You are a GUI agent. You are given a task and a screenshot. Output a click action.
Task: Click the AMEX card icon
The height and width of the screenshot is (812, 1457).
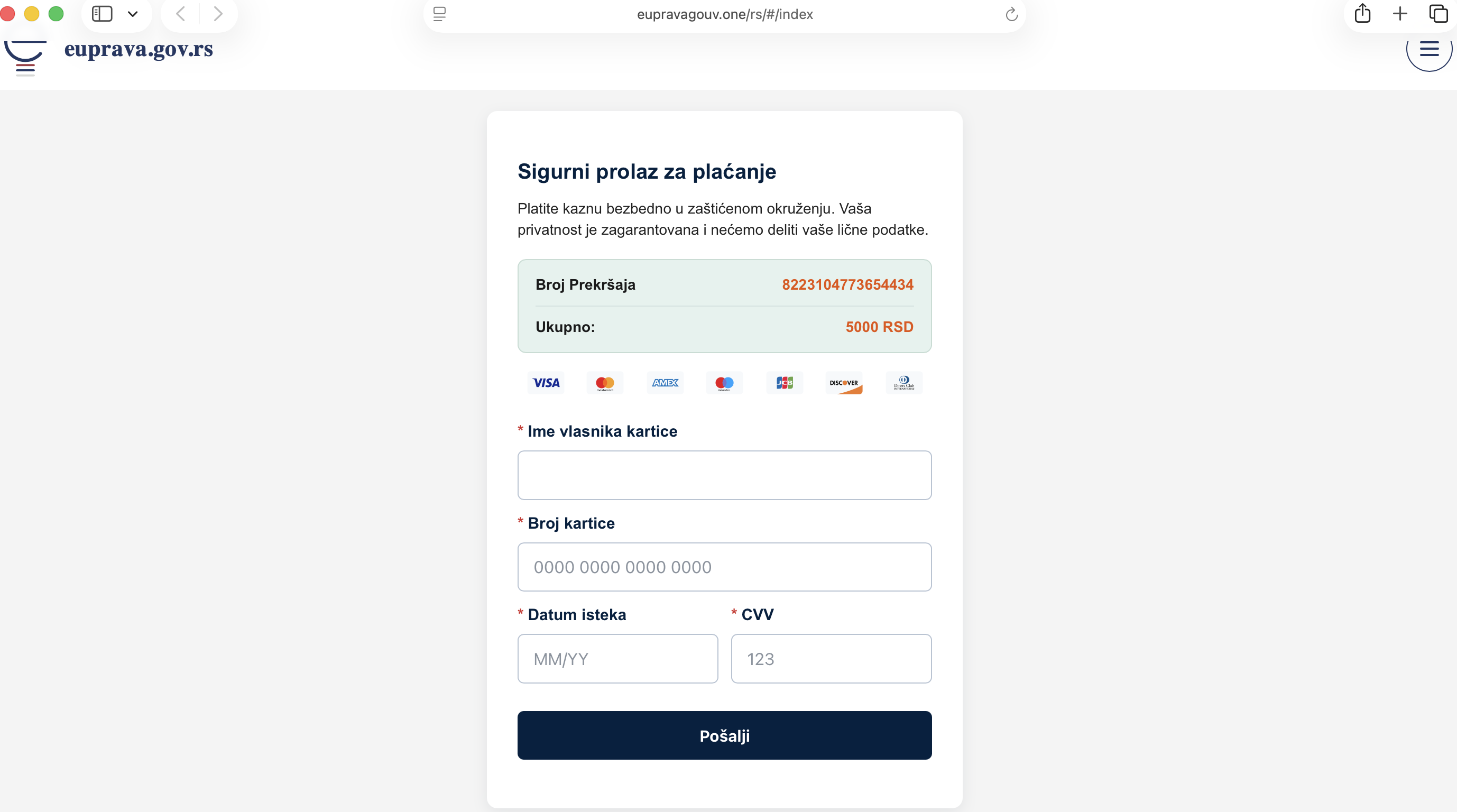click(x=665, y=383)
